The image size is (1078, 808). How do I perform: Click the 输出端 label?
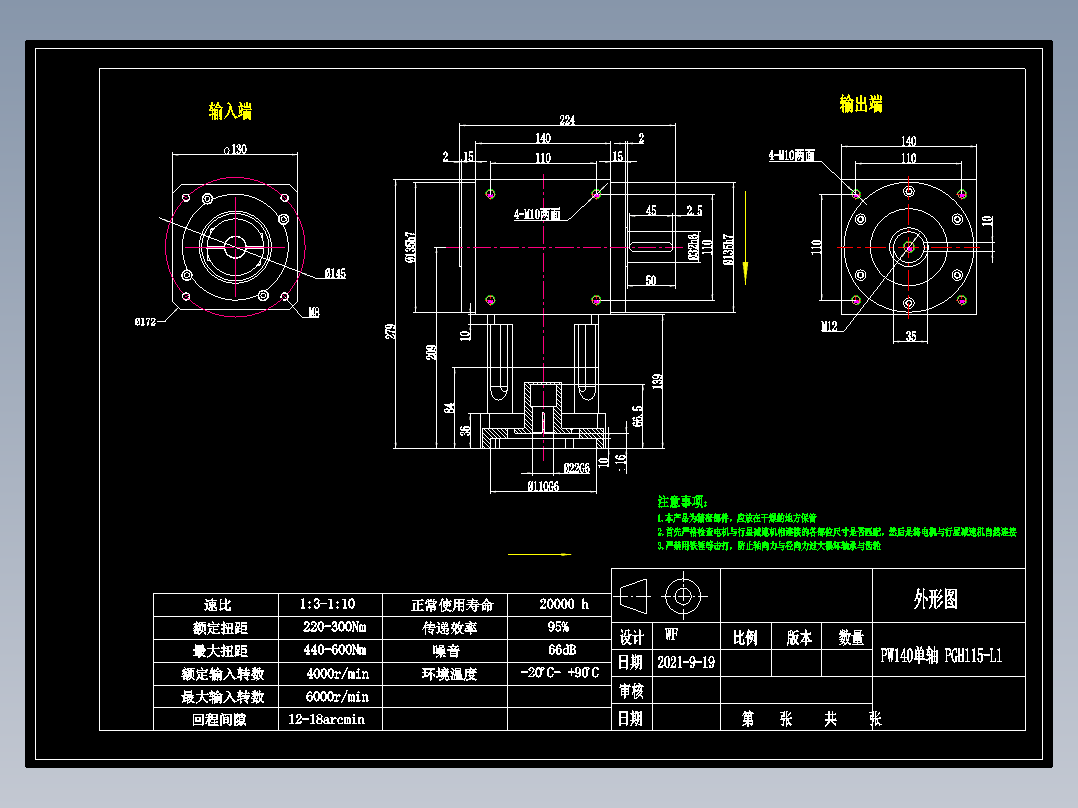[x=862, y=104]
